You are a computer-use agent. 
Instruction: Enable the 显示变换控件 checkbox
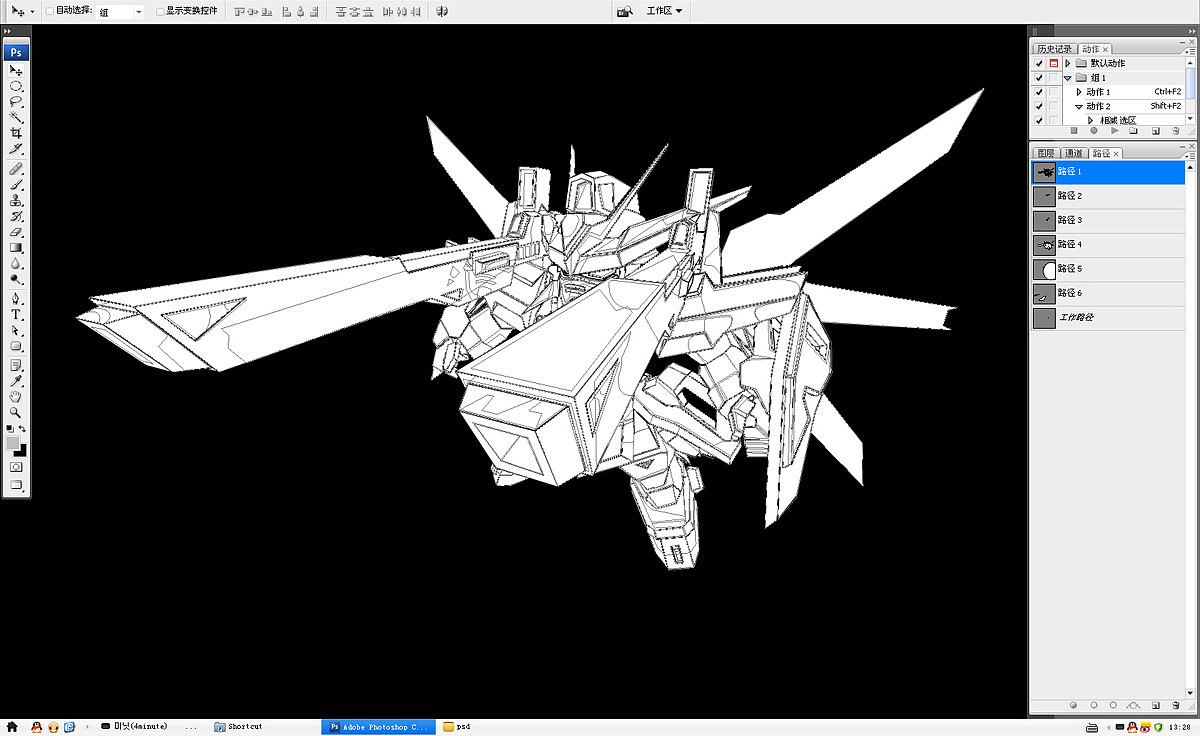160,11
